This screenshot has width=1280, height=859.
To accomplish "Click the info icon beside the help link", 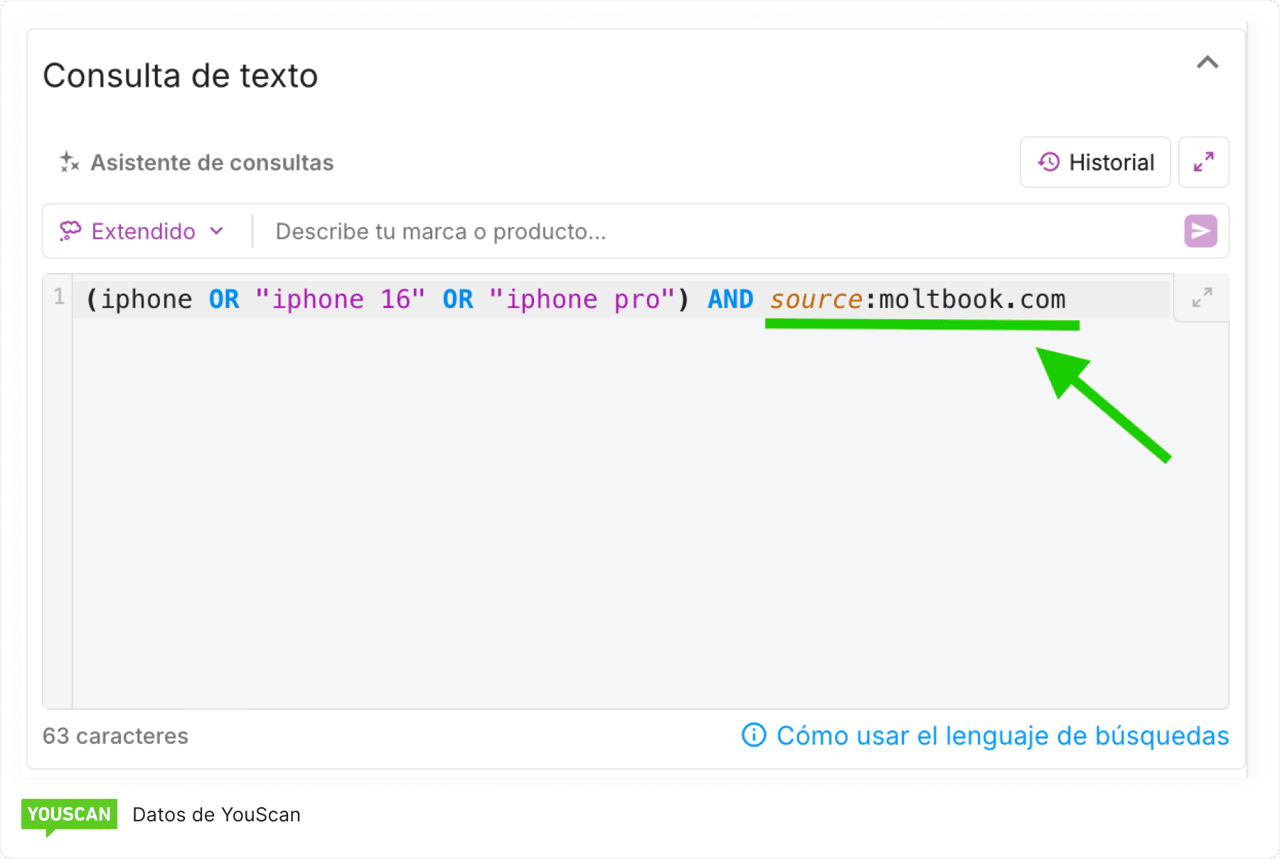I will click(752, 736).
